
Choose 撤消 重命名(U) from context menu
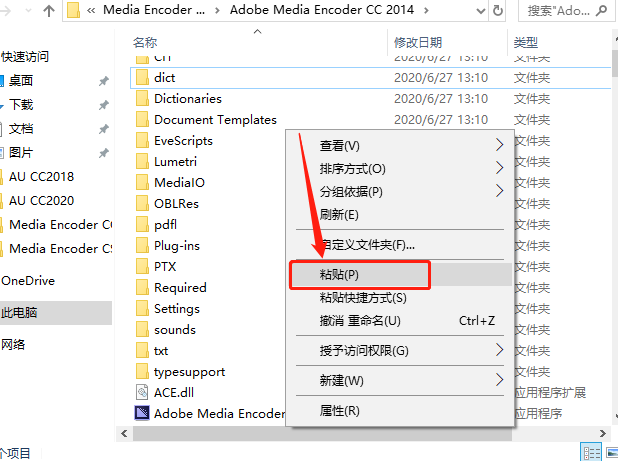point(400,321)
